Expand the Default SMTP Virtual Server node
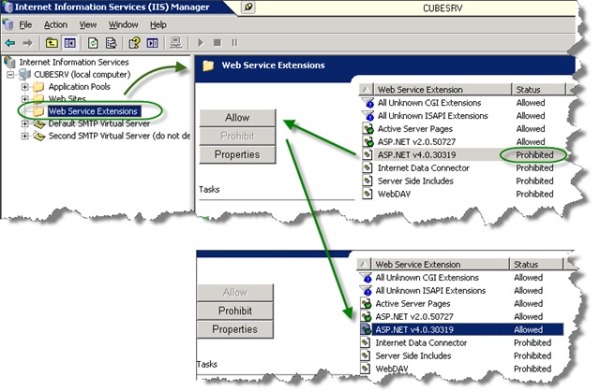The height and width of the screenshot is (391, 600). [x=25, y=124]
